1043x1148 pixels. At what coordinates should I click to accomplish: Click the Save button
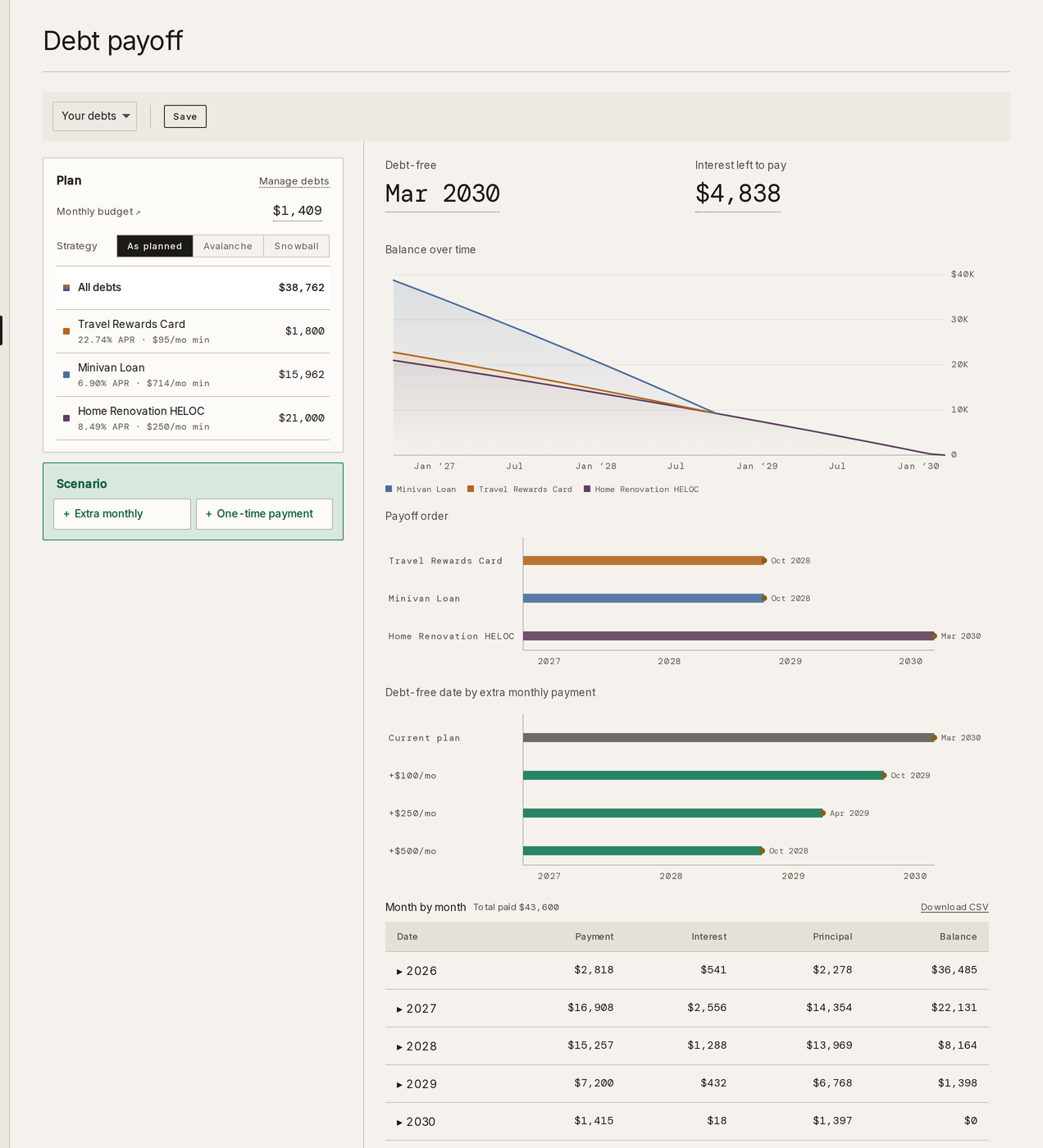pyautogui.click(x=185, y=116)
